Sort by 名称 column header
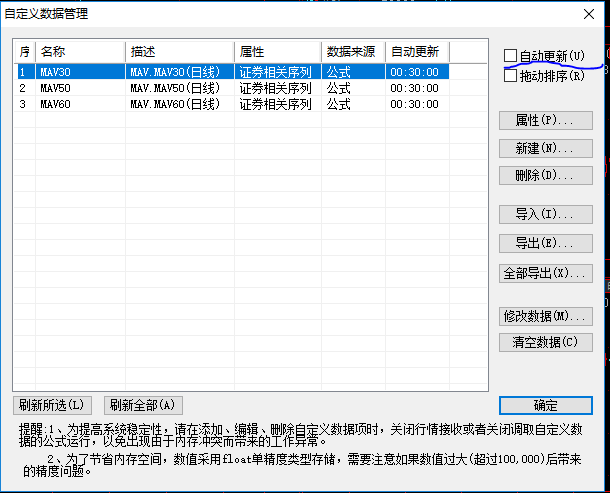The image size is (610, 493). coord(81,52)
